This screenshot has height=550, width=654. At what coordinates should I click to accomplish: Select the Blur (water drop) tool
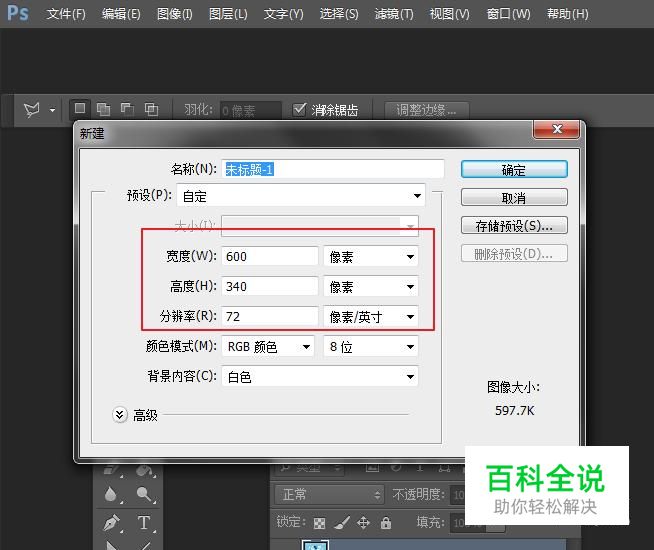click(x=111, y=495)
